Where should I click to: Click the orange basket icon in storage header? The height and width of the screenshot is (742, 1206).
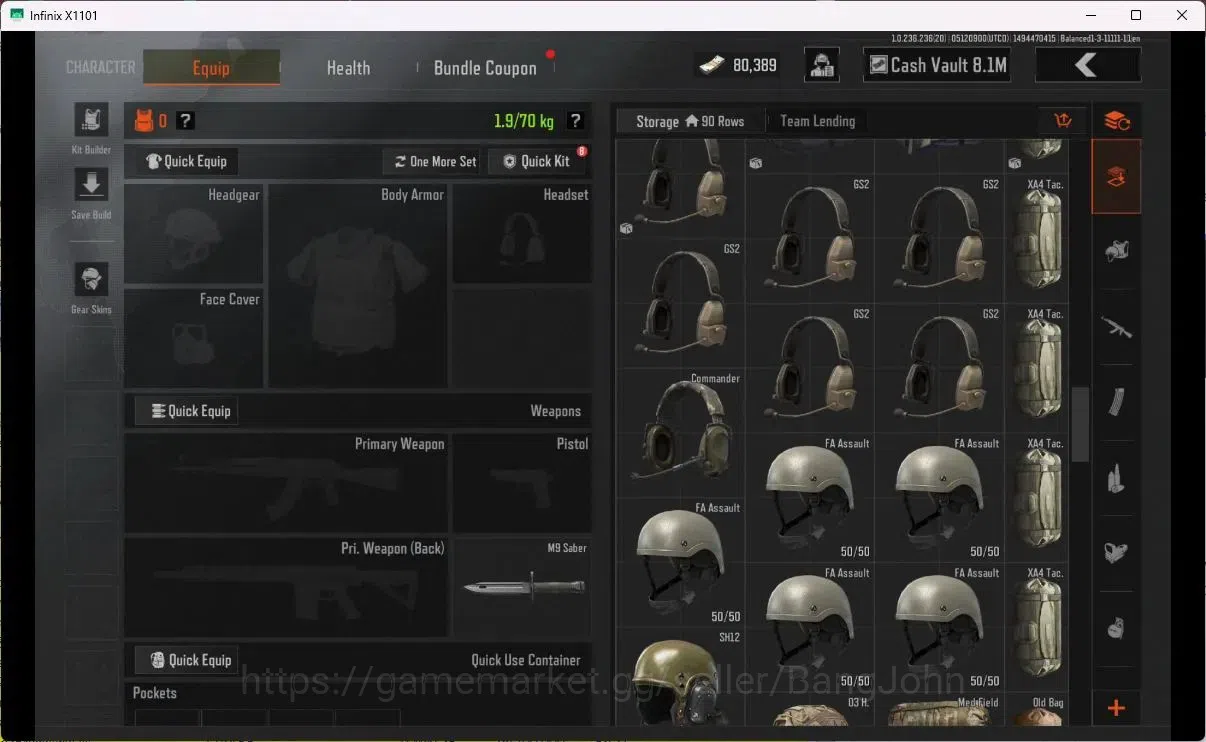[1063, 121]
